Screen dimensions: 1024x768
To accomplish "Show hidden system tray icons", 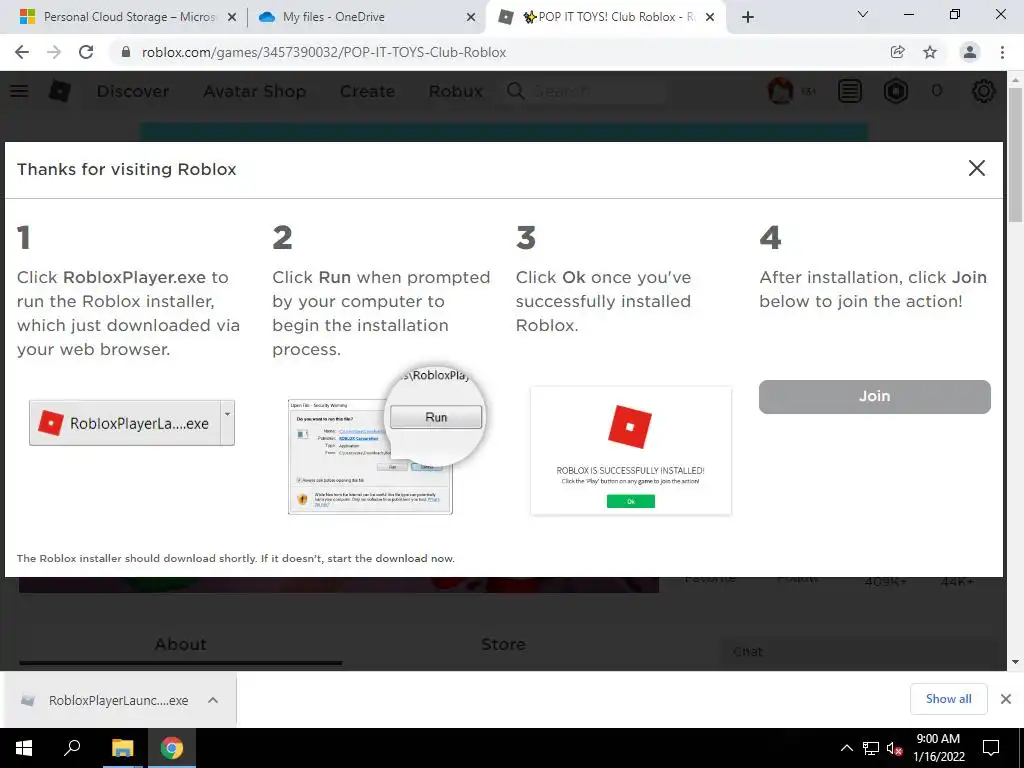I will (846, 748).
